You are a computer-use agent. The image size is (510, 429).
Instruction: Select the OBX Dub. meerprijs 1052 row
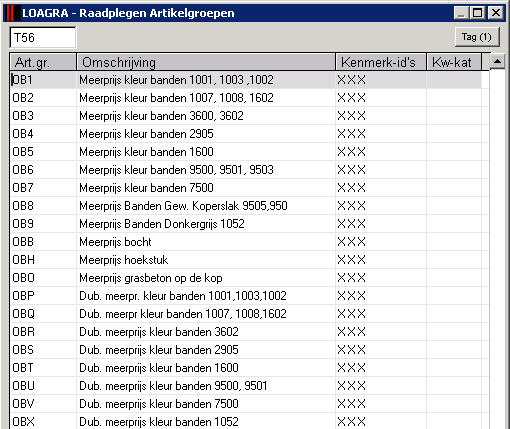(246, 421)
